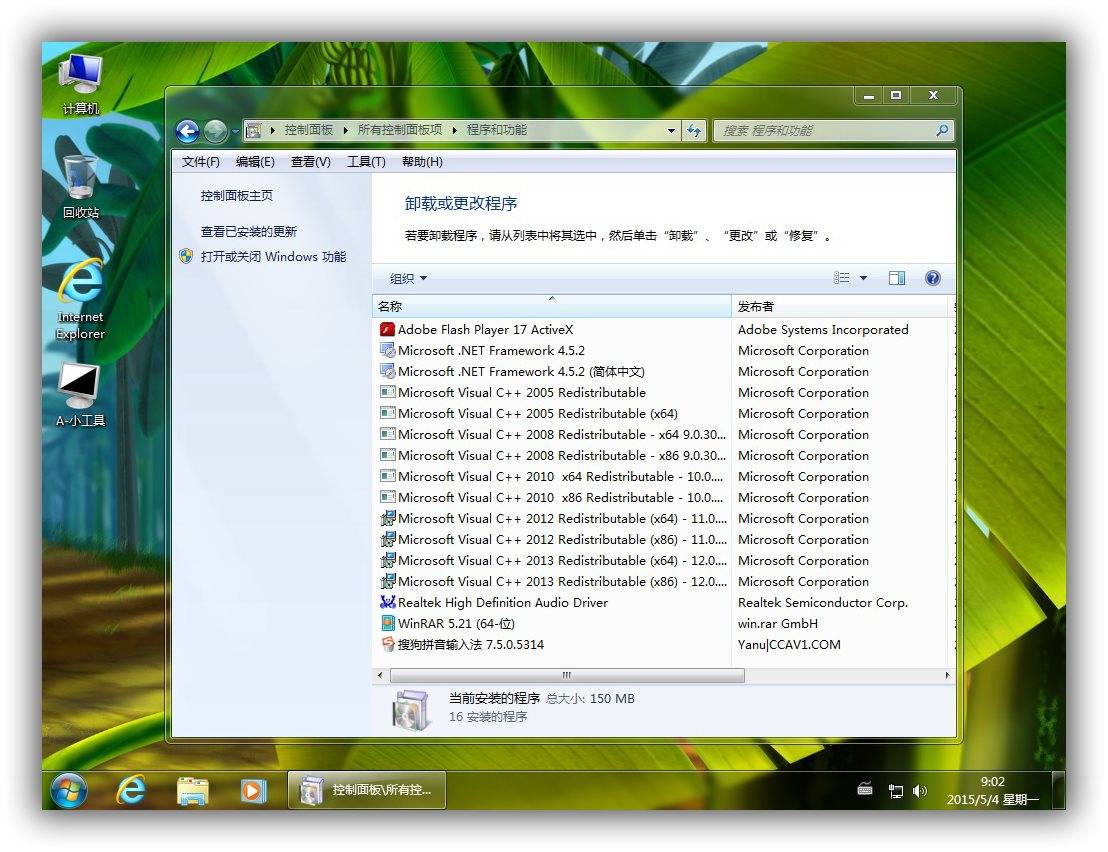This screenshot has height=852, width=1108.
Task: Click the change view icon
Action: pos(842,278)
